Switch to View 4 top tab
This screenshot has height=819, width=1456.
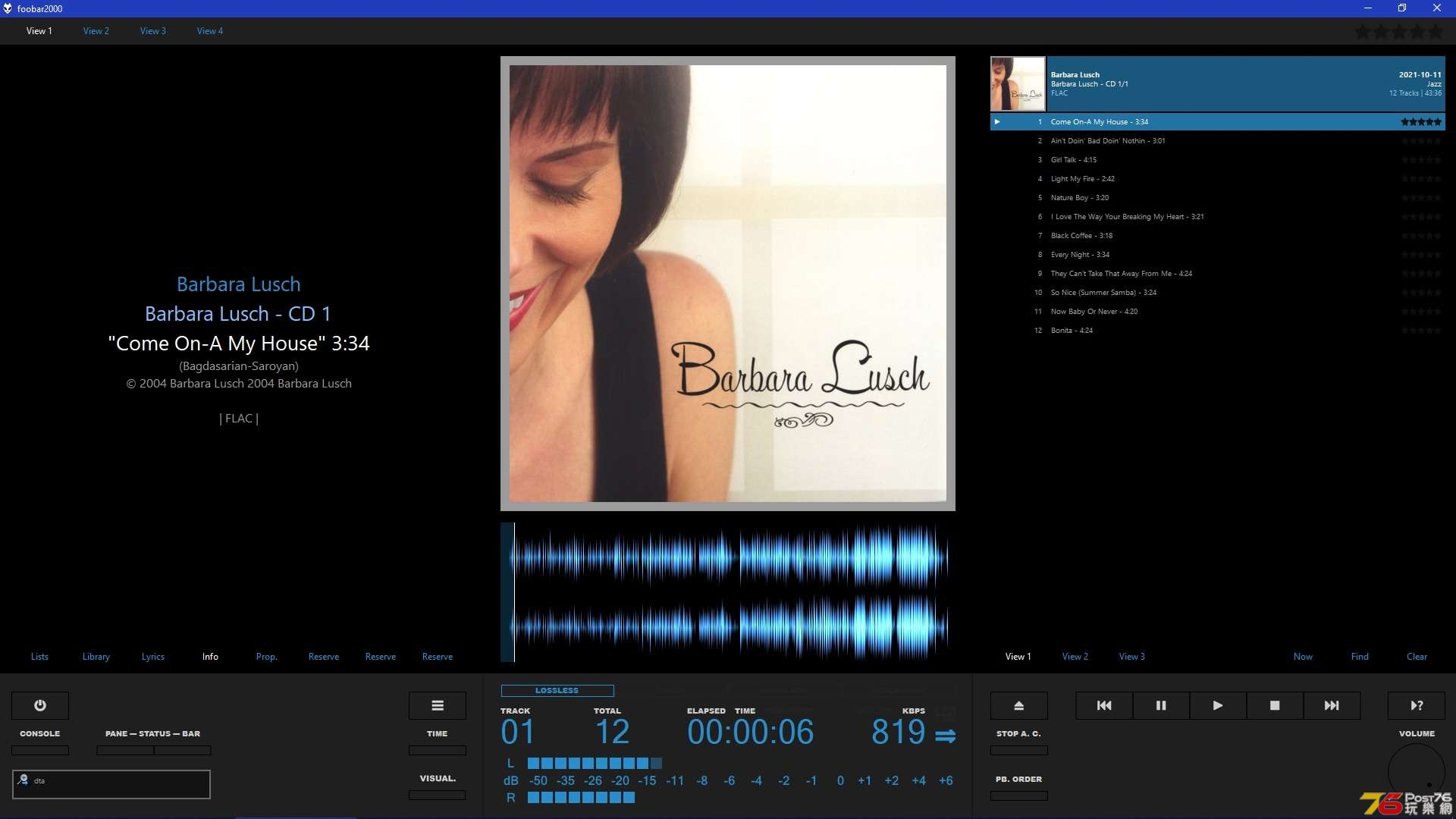click(210, 31)
